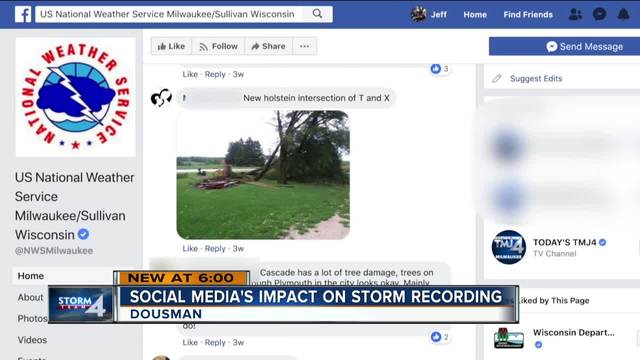Like the New Holstein photo comment
The width and height of the screenshot is (640, 360).
tap(190, 249)
